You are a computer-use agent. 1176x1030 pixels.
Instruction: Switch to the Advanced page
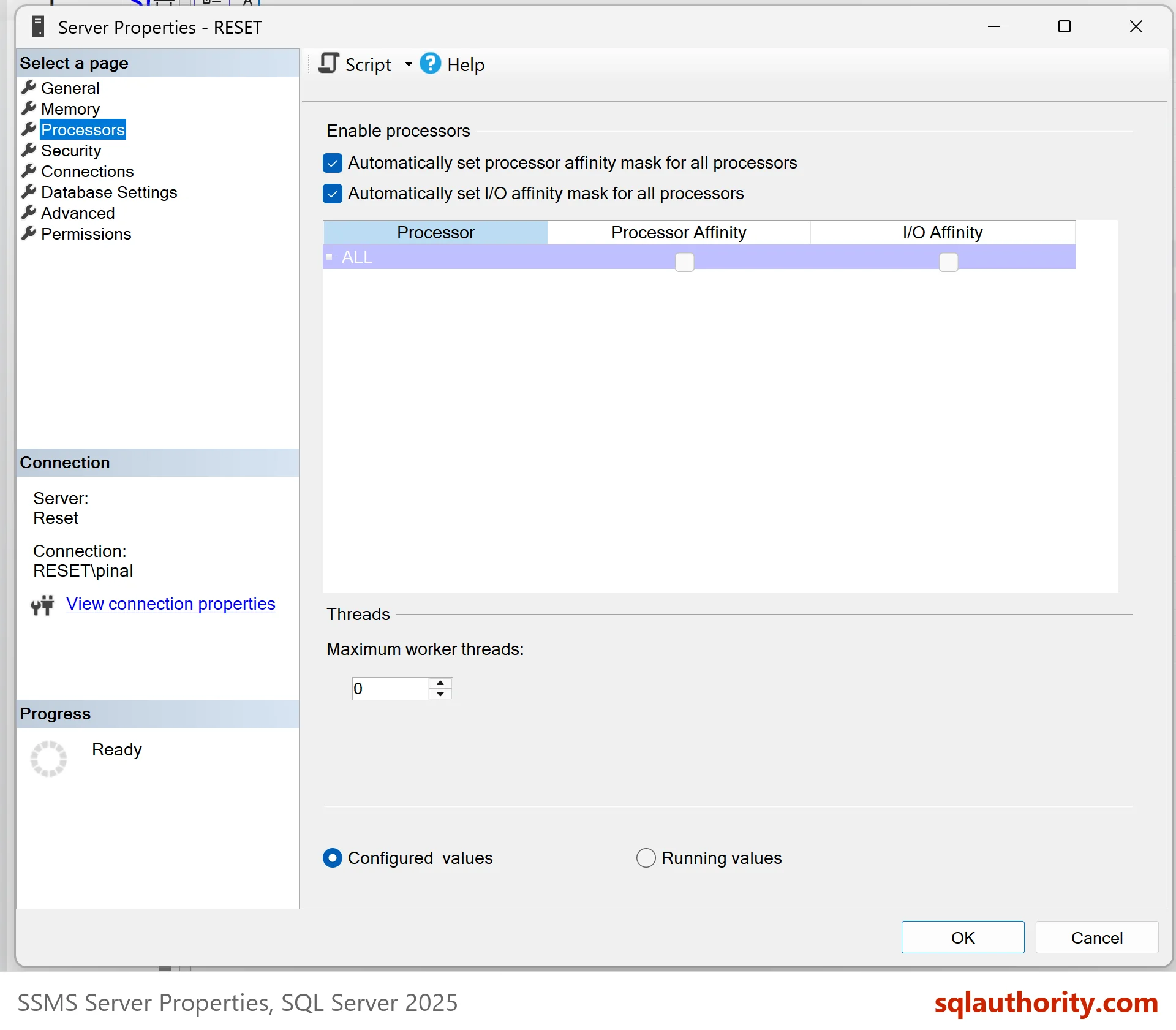pyautogui.click(x=78, y=213)
